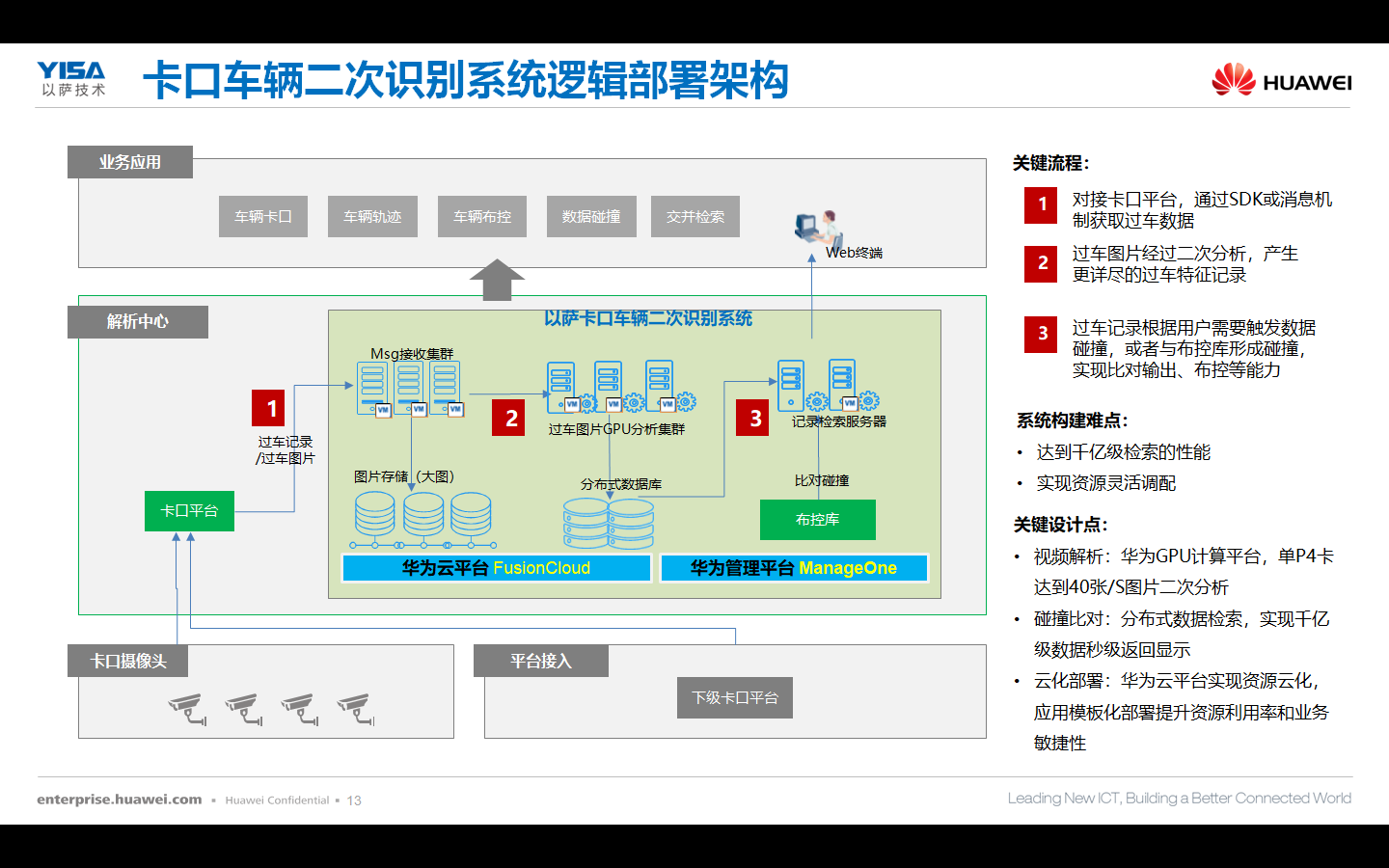The image size is (1389, 868).
Task: Click fourth camera icon in 卡口摄像头 panel
Action: click(356, 709)
